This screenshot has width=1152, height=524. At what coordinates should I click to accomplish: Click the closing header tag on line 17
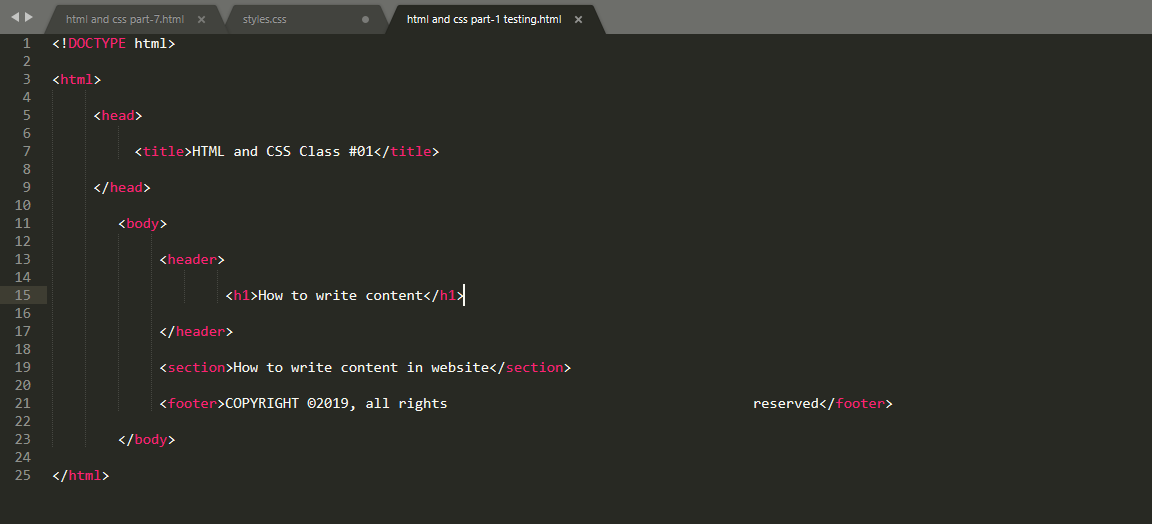click(x=196, y=331)
